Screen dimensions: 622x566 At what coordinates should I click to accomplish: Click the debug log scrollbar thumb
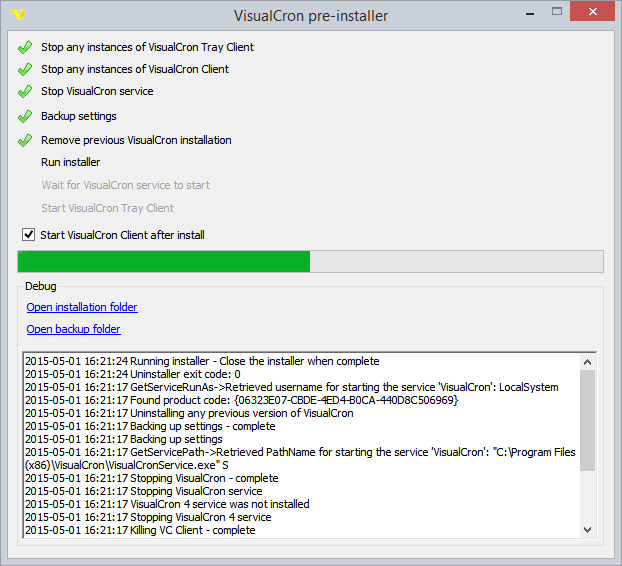(587, 420)
